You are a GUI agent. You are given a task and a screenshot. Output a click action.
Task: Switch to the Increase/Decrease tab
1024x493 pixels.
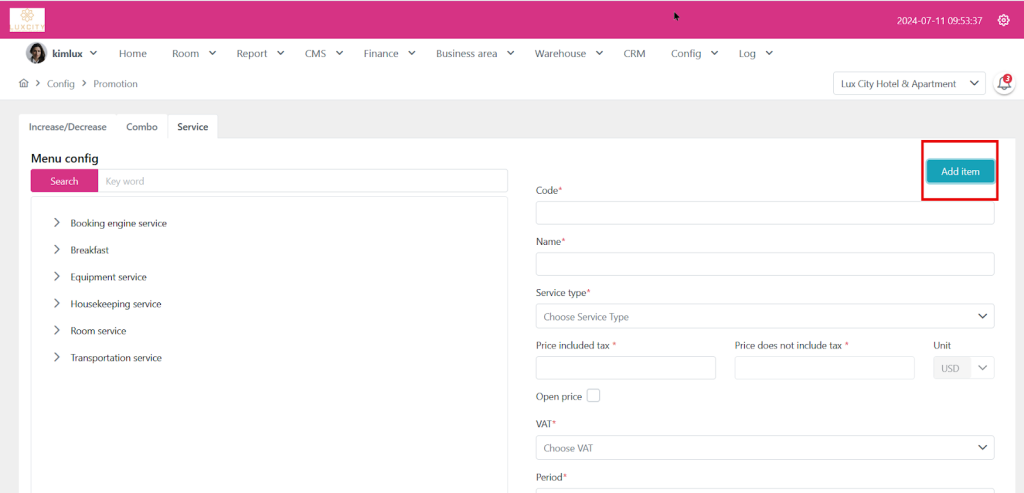click(67, 127)
